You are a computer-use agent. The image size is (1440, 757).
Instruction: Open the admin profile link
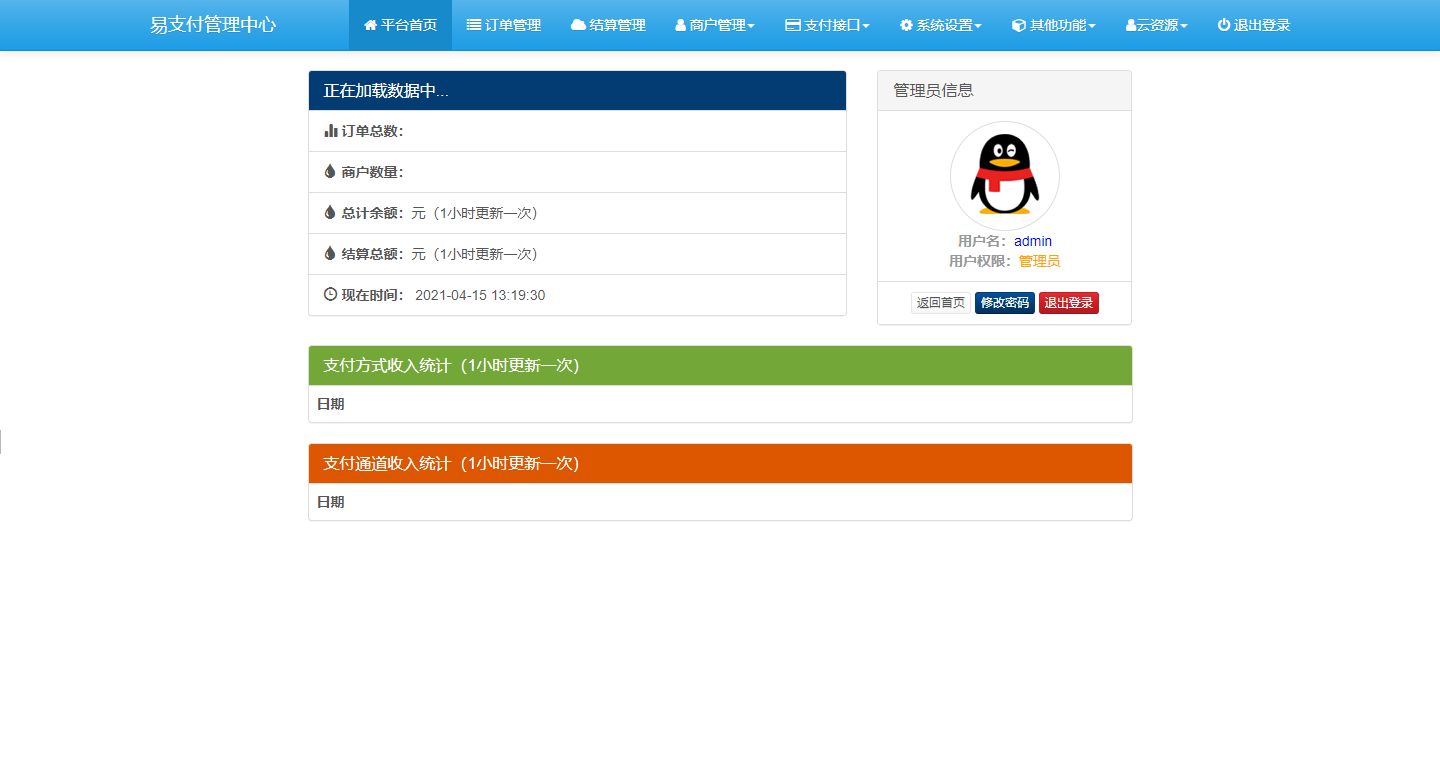click(x=1032, y=241)
